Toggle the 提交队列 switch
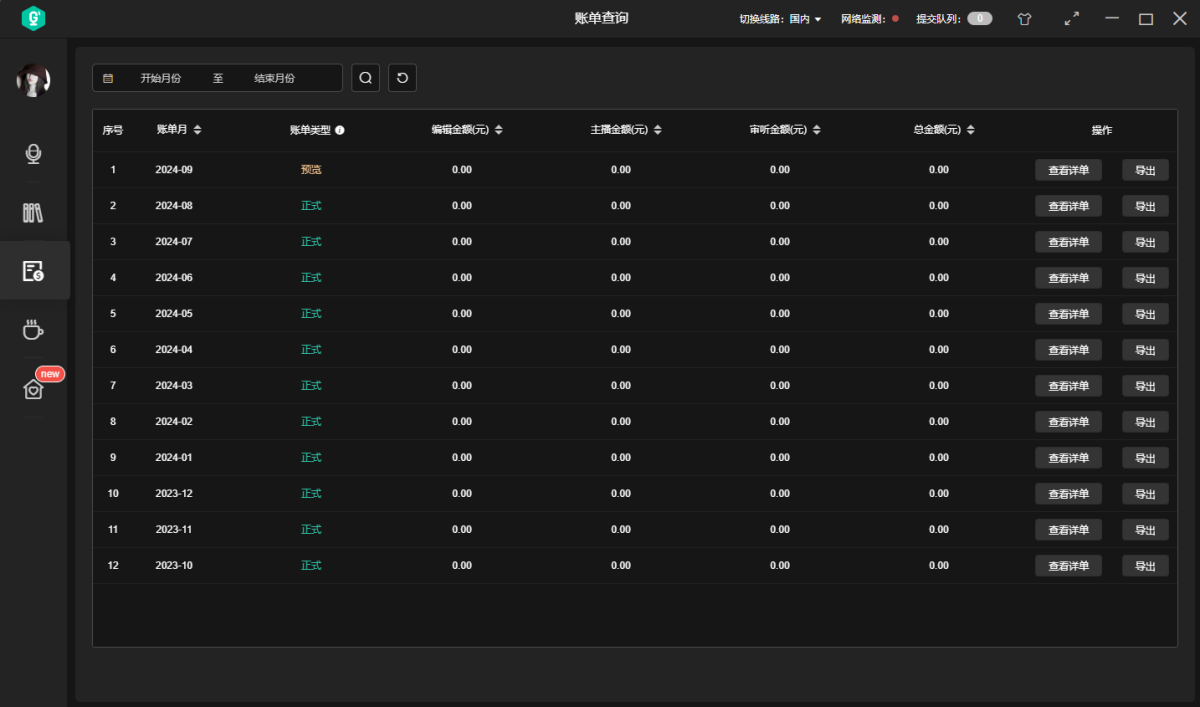The height and width of the screenshot is (707, 1200). [x=979, y=19]
